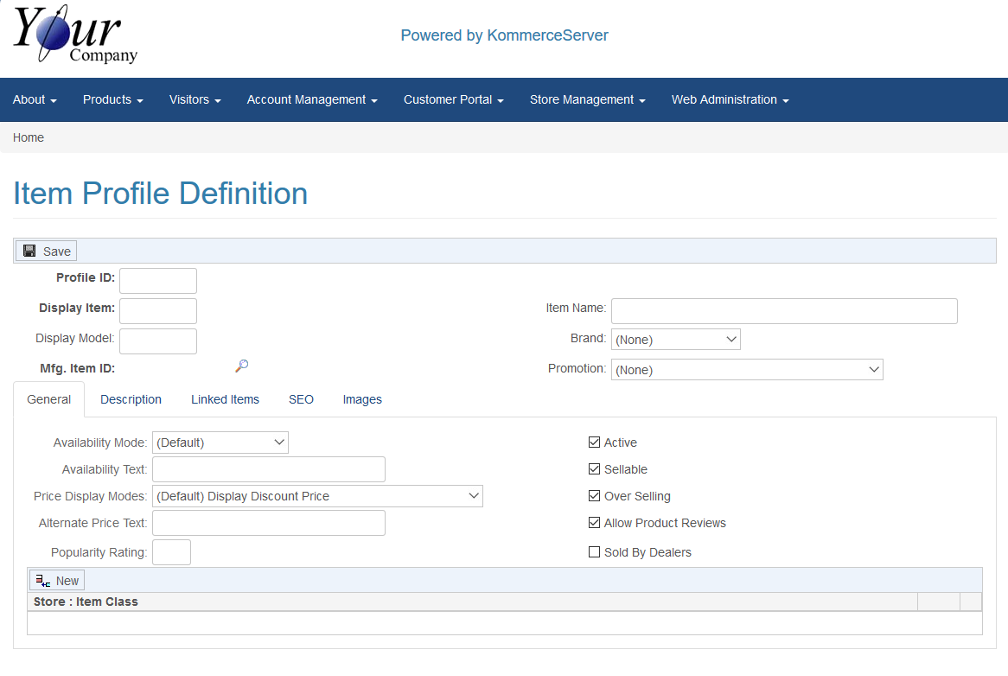Image resolution: width=1008 pixels, height=676 pixels.
Task: Switch to the Linked Items tab
Action: (x=225, y=400)
